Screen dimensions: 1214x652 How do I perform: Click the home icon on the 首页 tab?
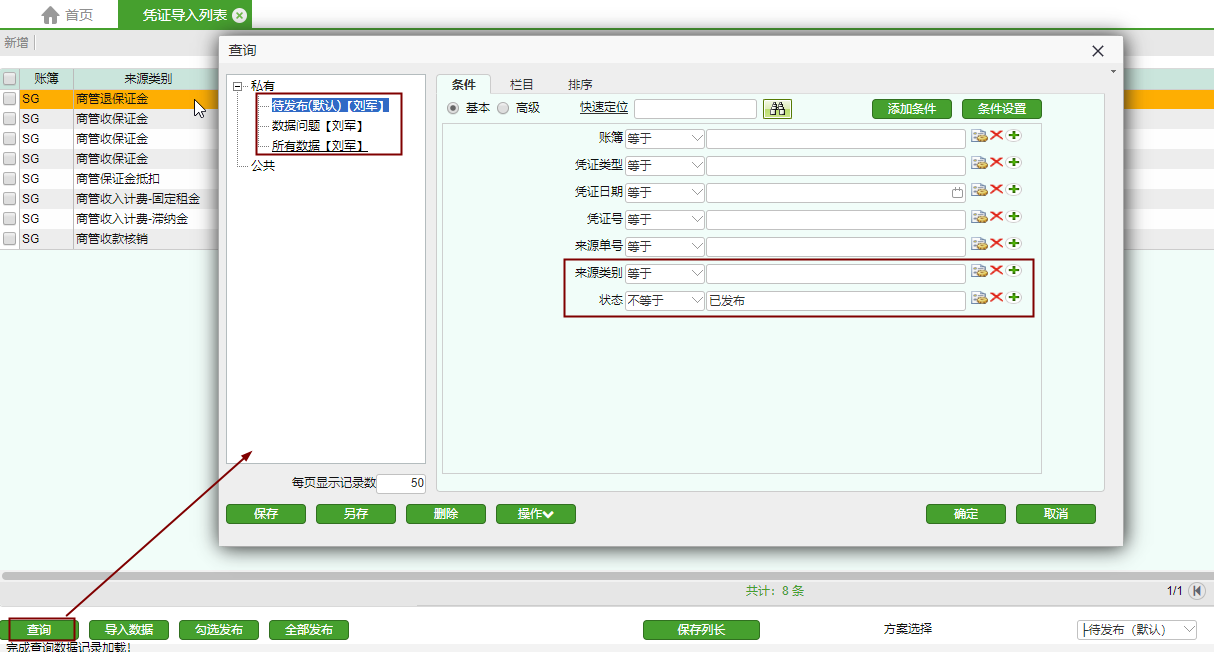tap(50, 15)
